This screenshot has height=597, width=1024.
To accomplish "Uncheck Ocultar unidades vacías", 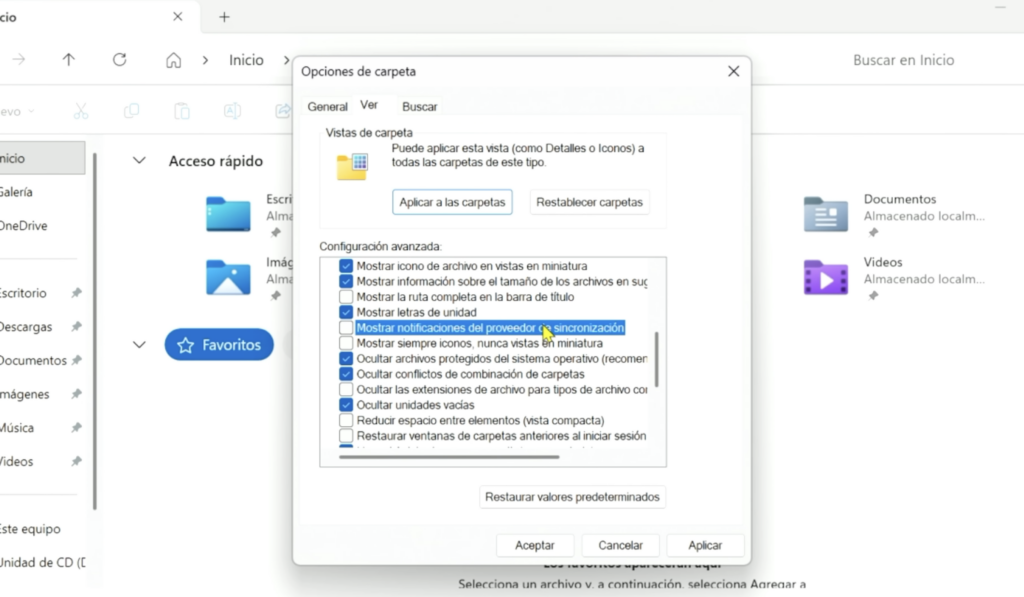I will [346, 405].
